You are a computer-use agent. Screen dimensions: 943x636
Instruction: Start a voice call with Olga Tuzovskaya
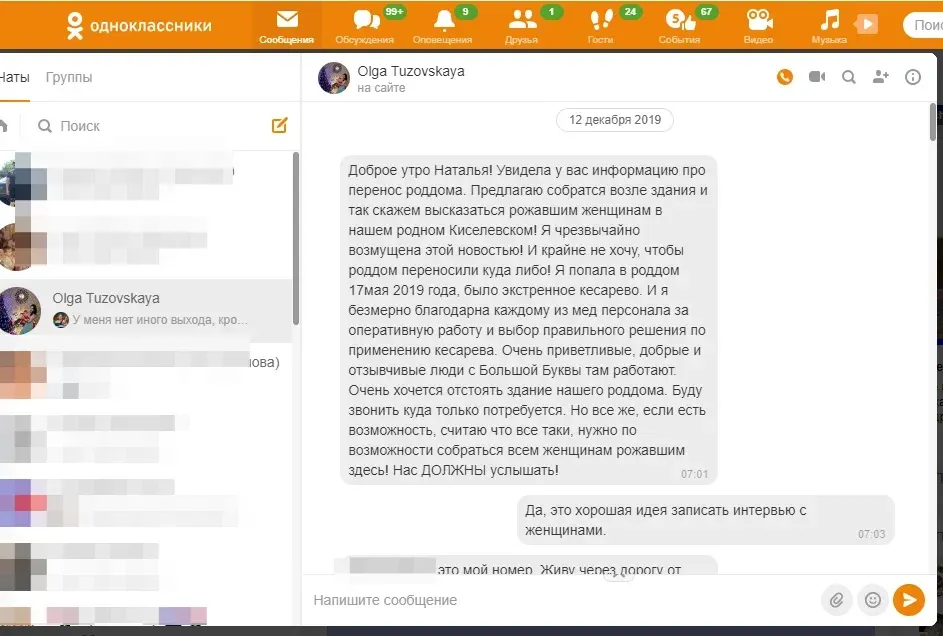tap(785, 77)
